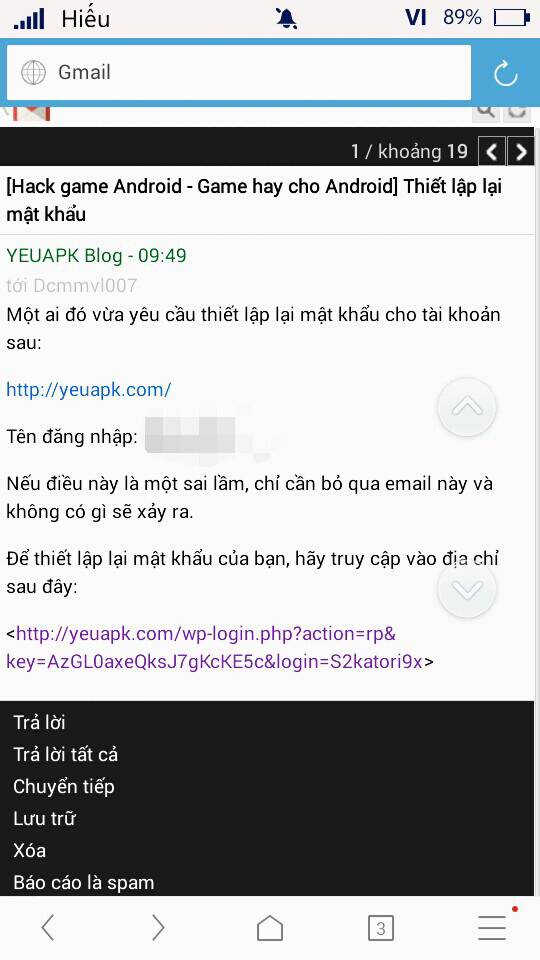
Task: Open the browser home page icon
Action: coord(270,928)
